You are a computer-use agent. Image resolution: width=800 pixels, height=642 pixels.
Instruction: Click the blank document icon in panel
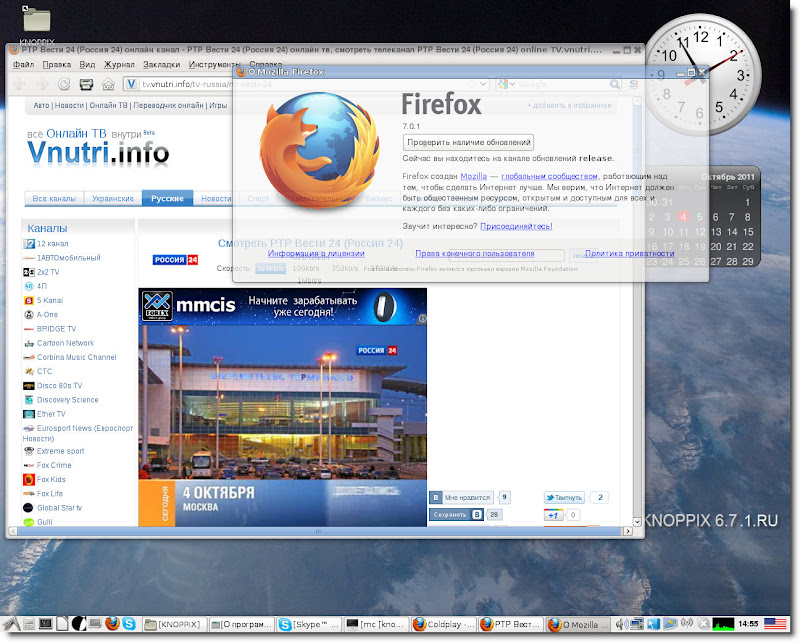62,624
